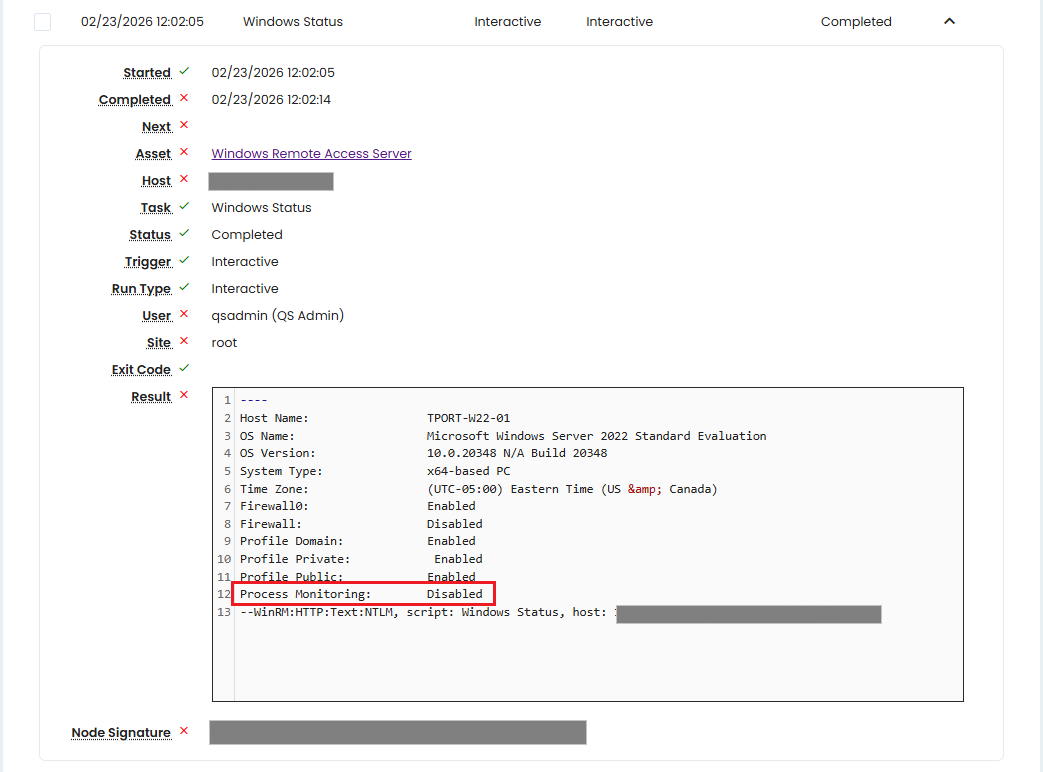Click the red X icon beside User

coord(183,315)
